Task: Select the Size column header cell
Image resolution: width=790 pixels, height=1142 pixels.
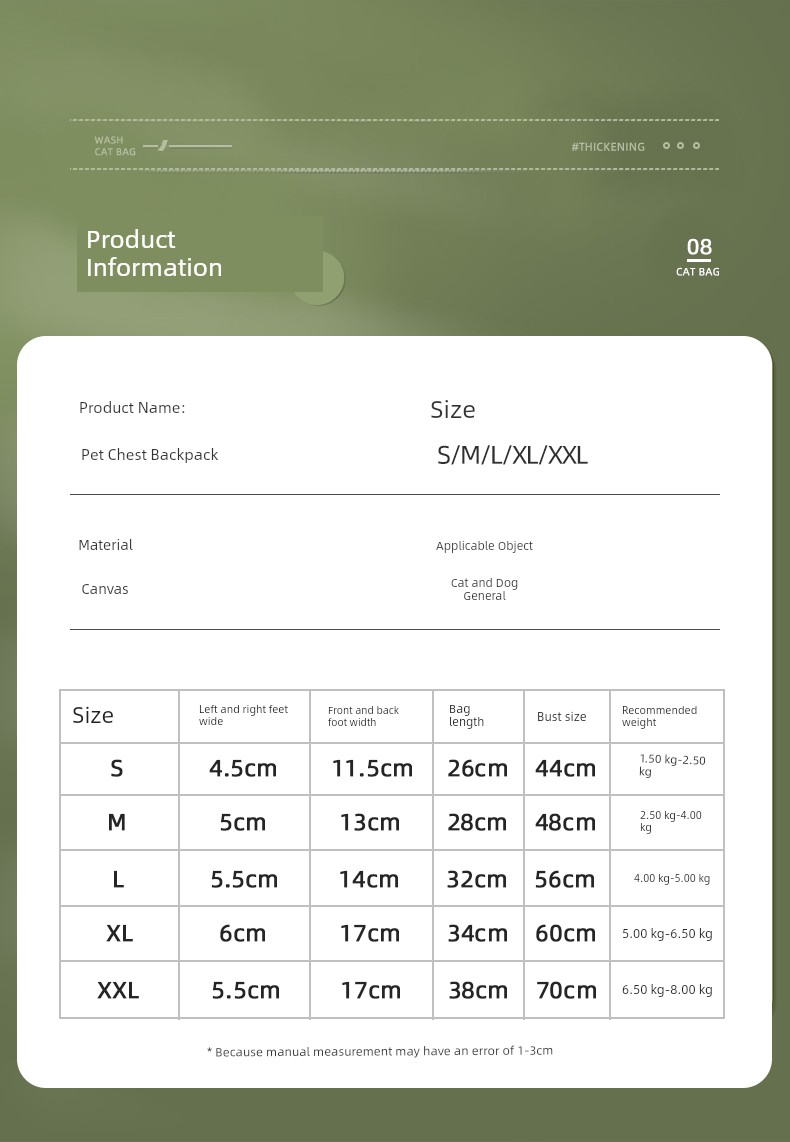Action: 119,716
